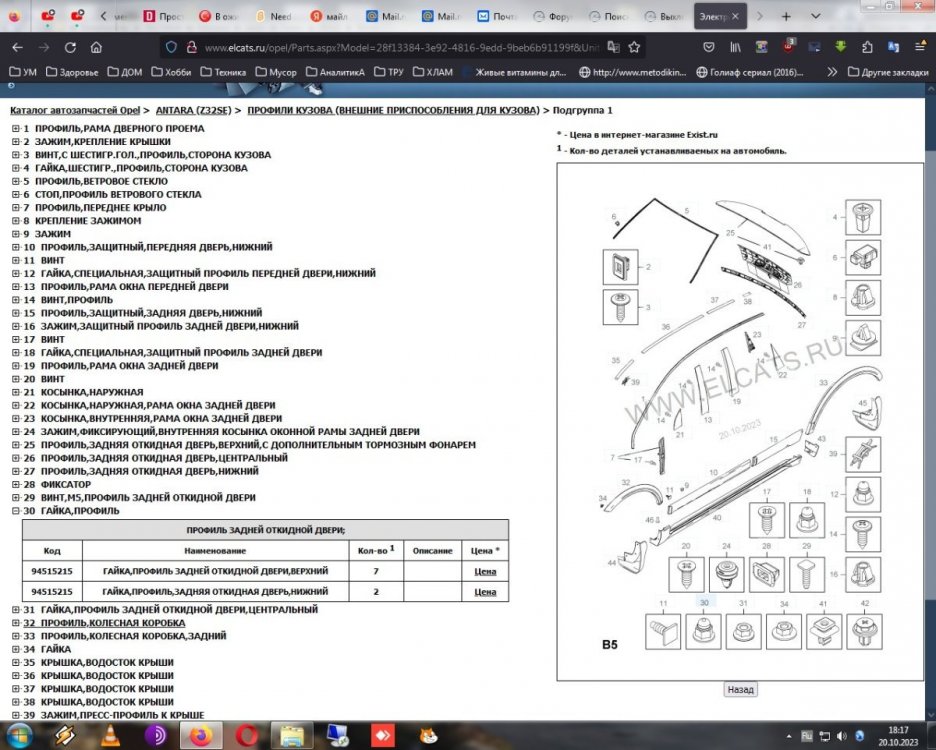Viewport: 936px width, 750px height.
Task: Click the URL address bar
Action: [x=400, y=47]
